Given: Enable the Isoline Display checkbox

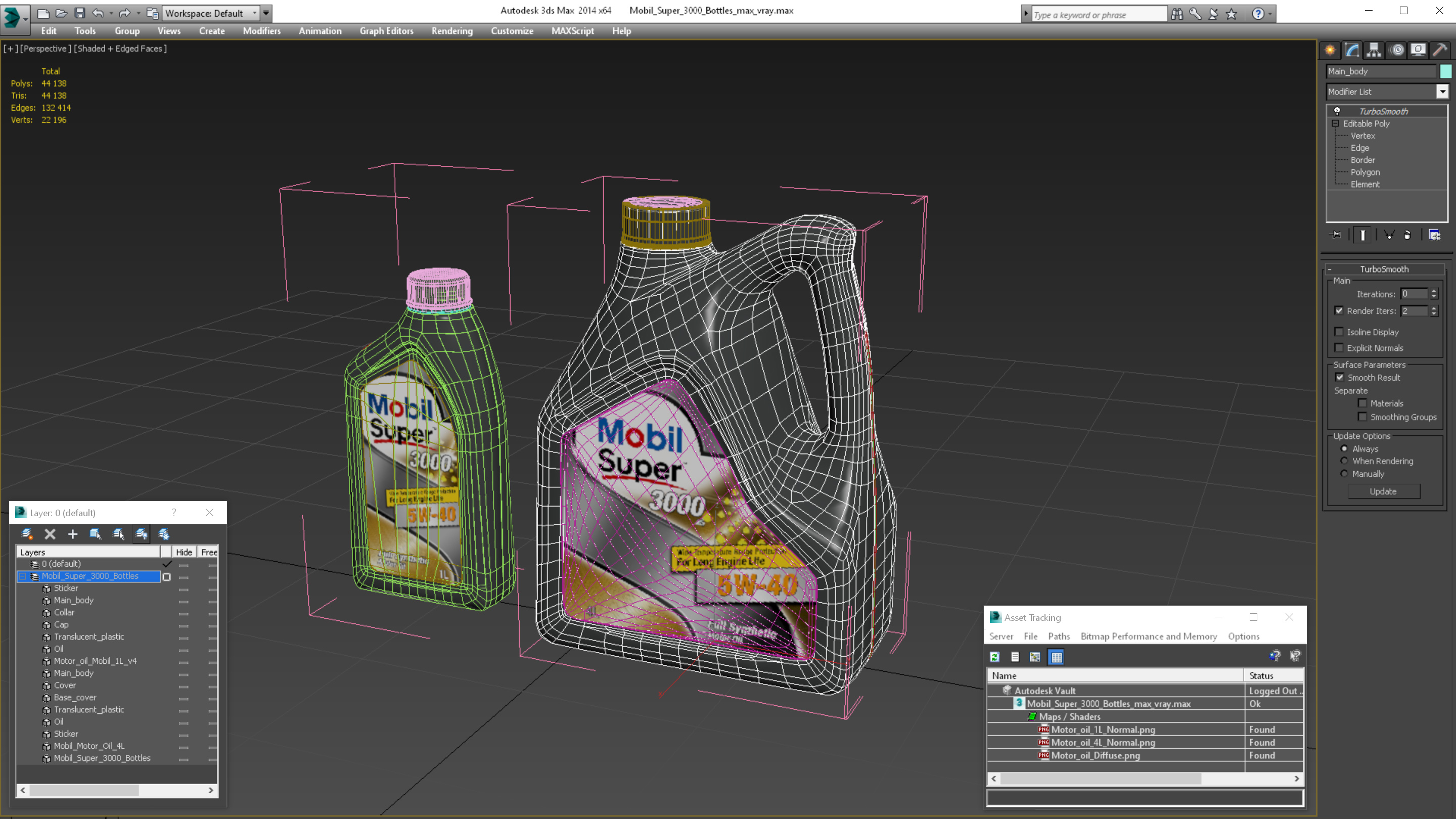Looking at the screenshot, I should tap(1339, 332).
